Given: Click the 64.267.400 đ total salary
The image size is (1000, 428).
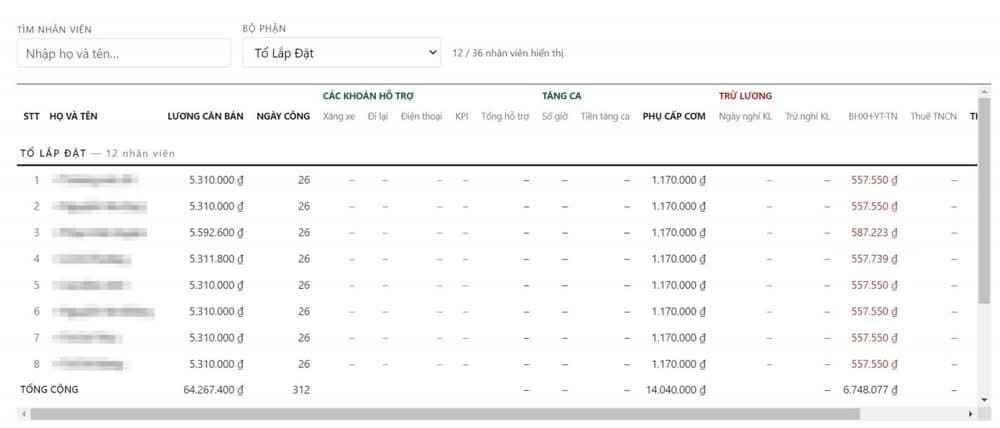Looking at the screenshot, I should [x=214, y=390].
